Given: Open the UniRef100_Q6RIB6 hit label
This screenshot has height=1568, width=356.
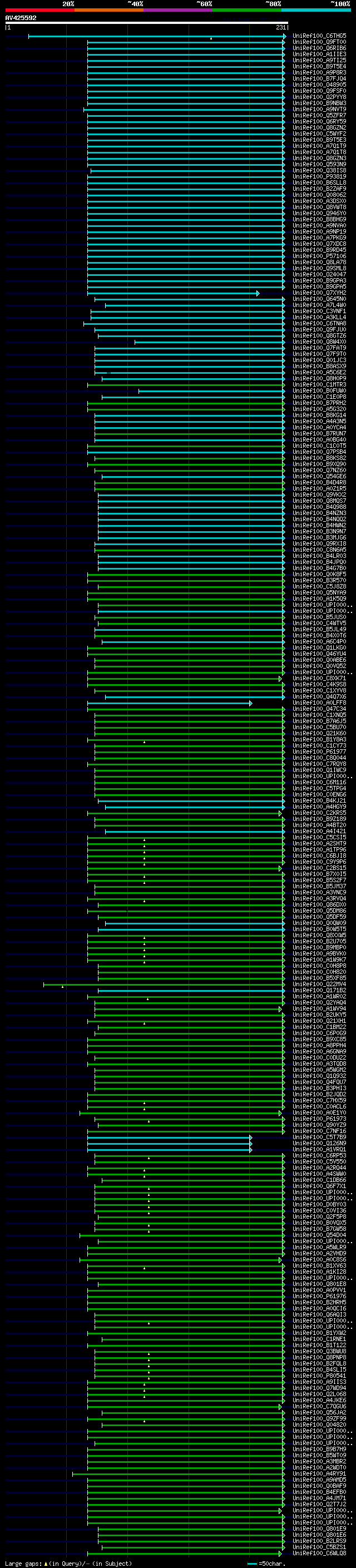Looking at the screenshot, I should (319, 49).
